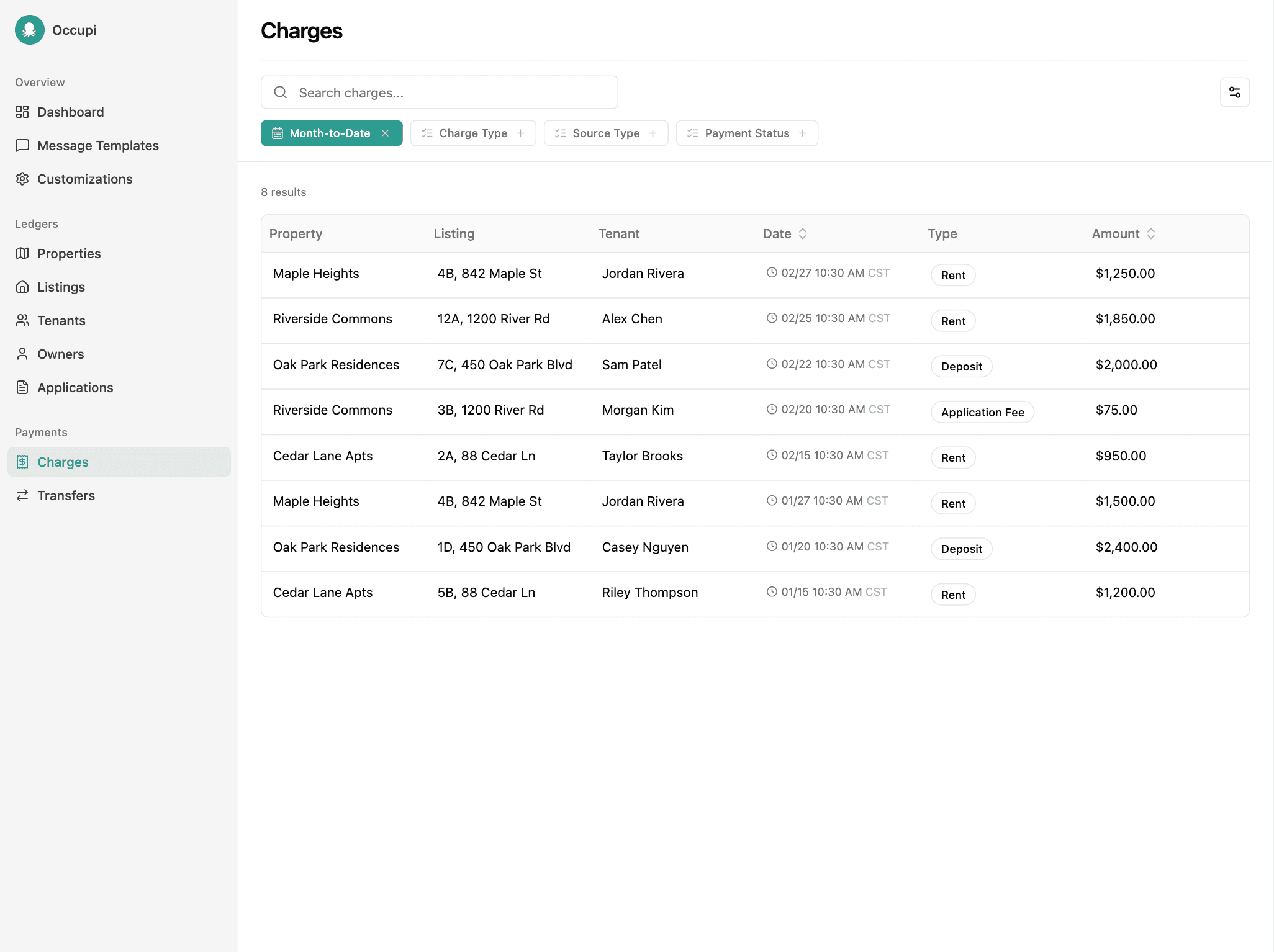Open the Owners page

[60, 354]
